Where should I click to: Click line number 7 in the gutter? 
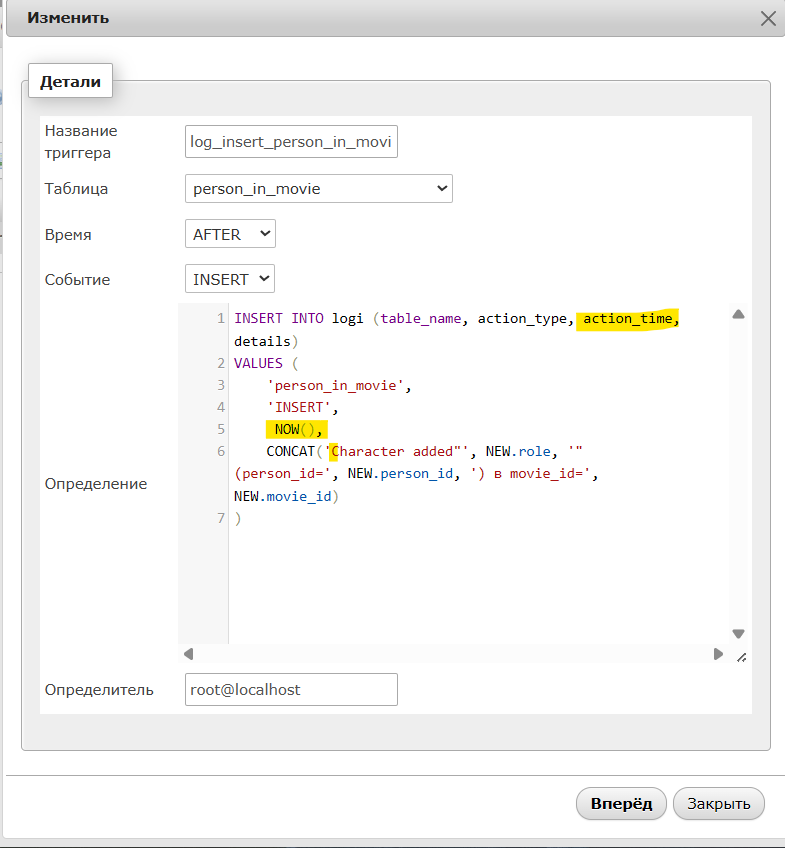[x=221, y=518]
